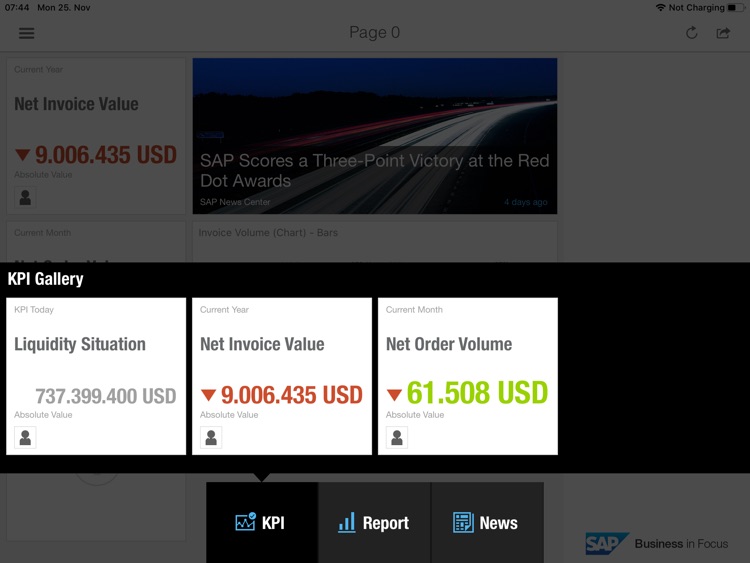Image resolution: width=750 pixels, height=563 pixels.
Task: Tap the Current Month label on background tile
Action: pos(43,232)
